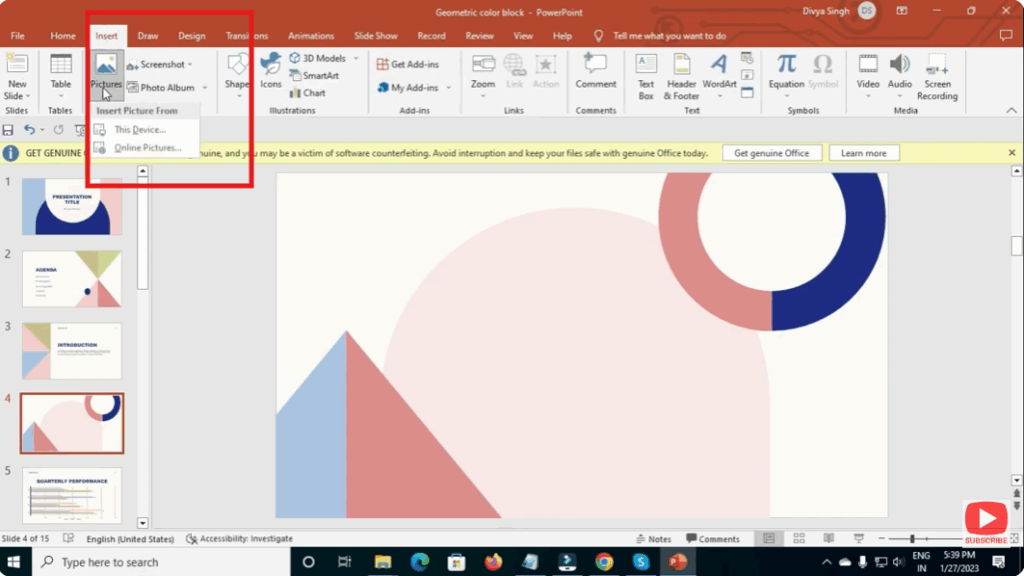Open Chrome from the taskbar
This screenshot has height=576, width=1024.
point(602,561)
